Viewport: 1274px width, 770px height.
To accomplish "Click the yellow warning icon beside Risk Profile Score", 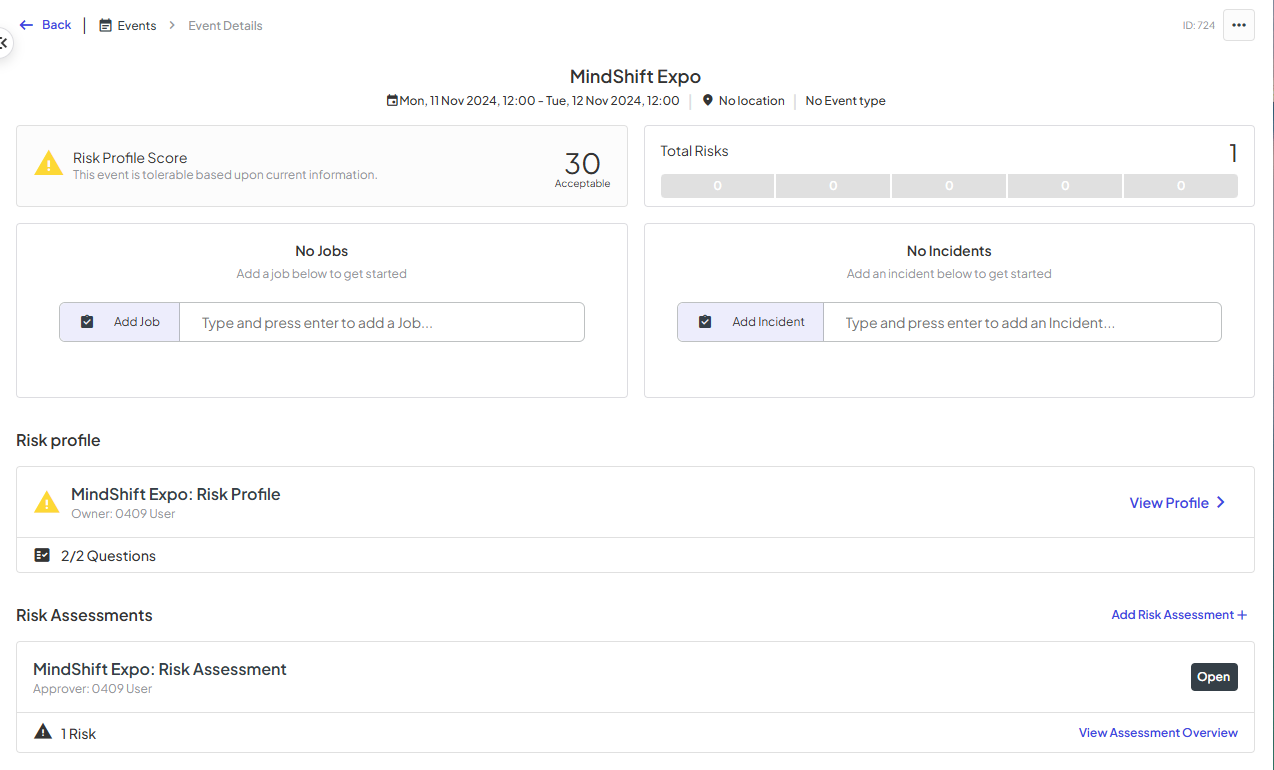I will click(x=49, y=164).
